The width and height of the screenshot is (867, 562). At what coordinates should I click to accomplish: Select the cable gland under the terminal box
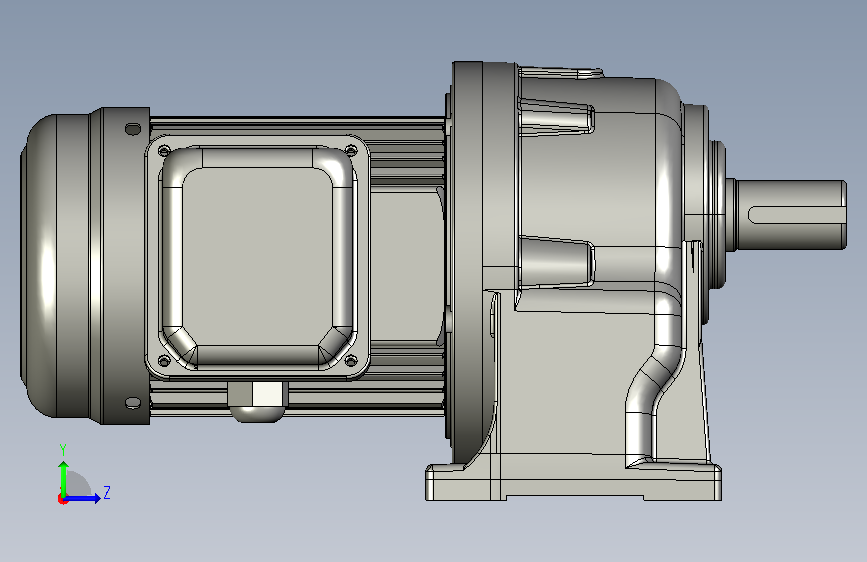258,402
